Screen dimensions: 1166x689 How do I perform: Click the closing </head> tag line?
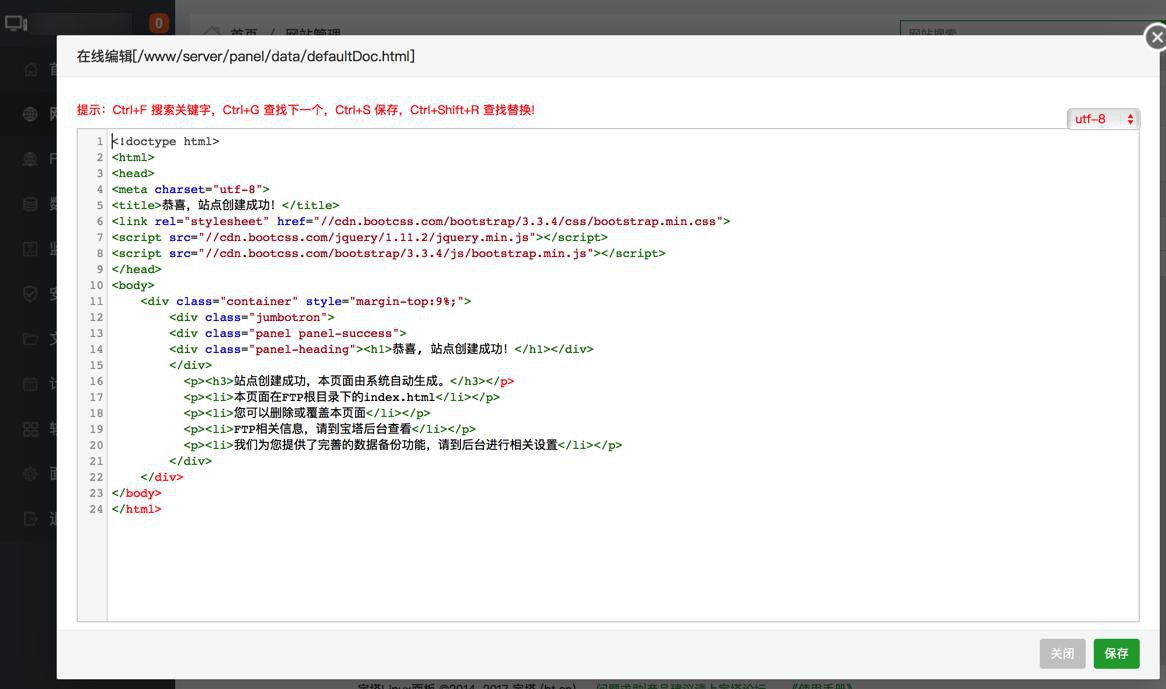coord(137,269)
